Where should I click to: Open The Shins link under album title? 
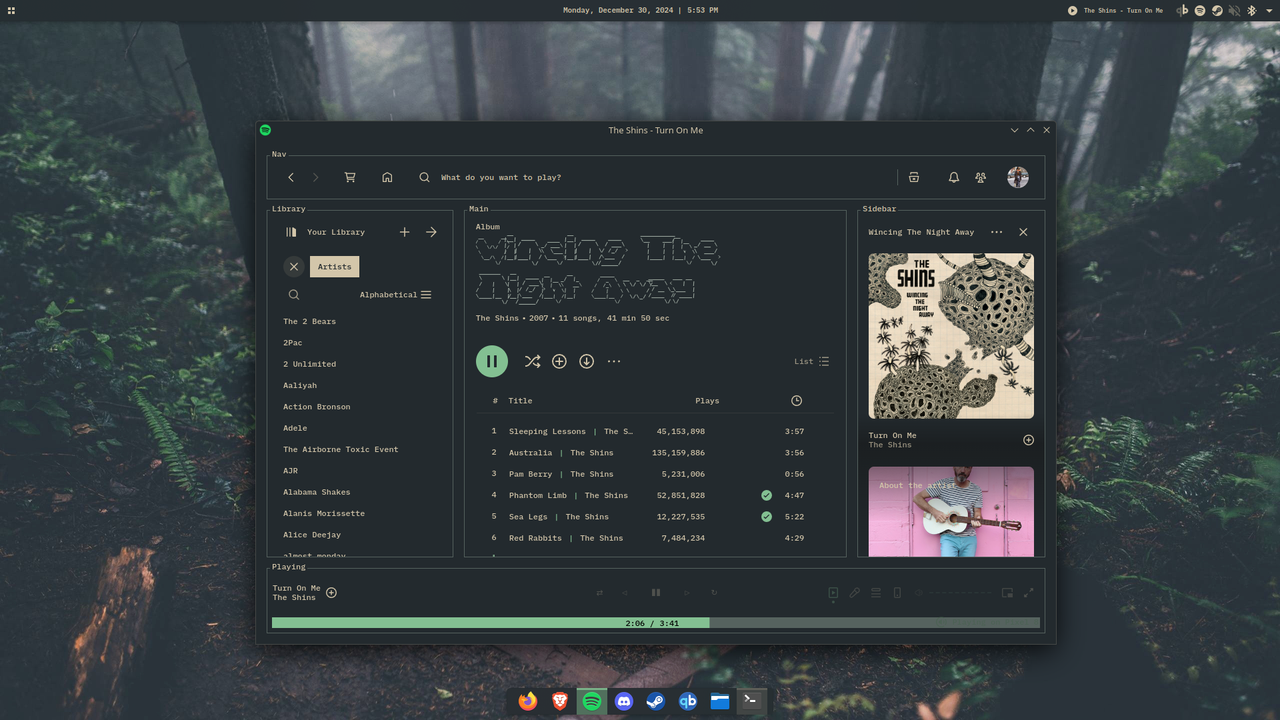coord(497,318)
